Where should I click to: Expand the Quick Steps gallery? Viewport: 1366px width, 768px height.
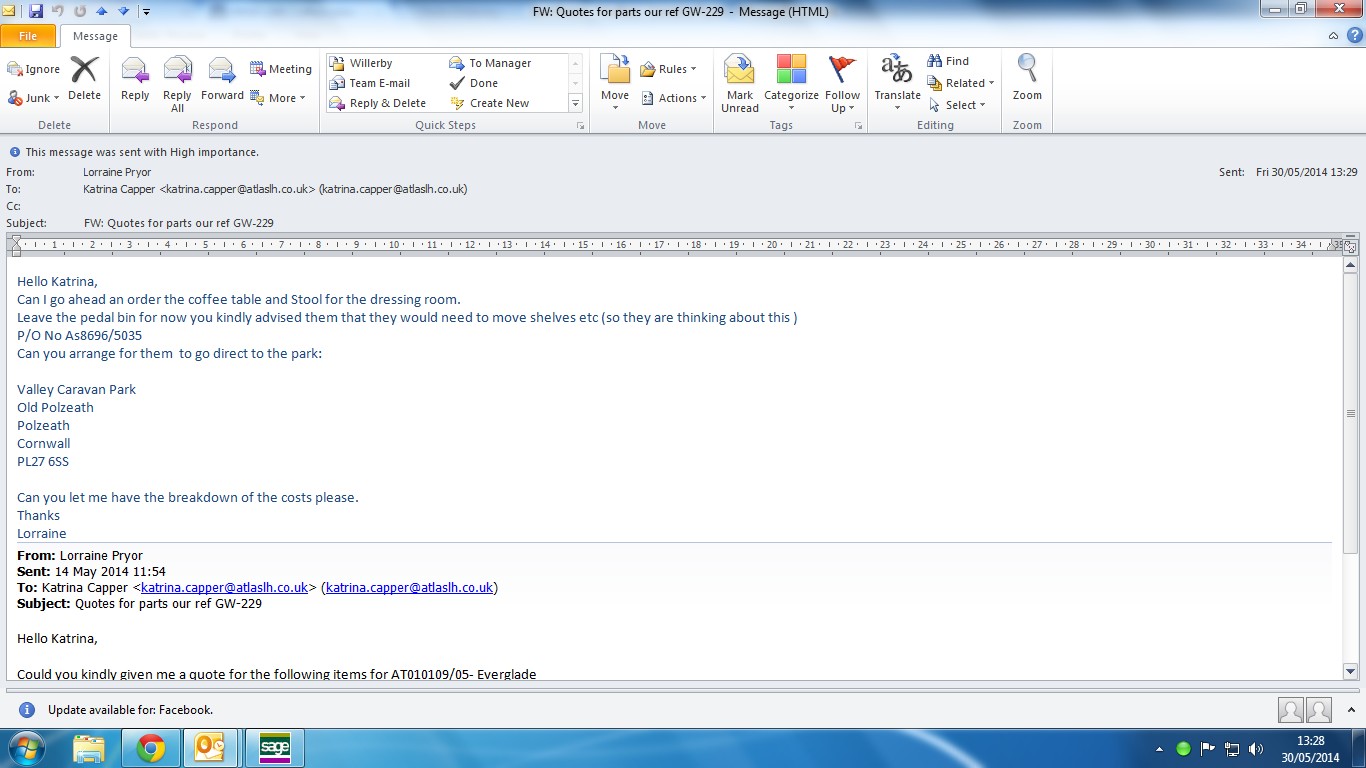(x=575, y=103)
